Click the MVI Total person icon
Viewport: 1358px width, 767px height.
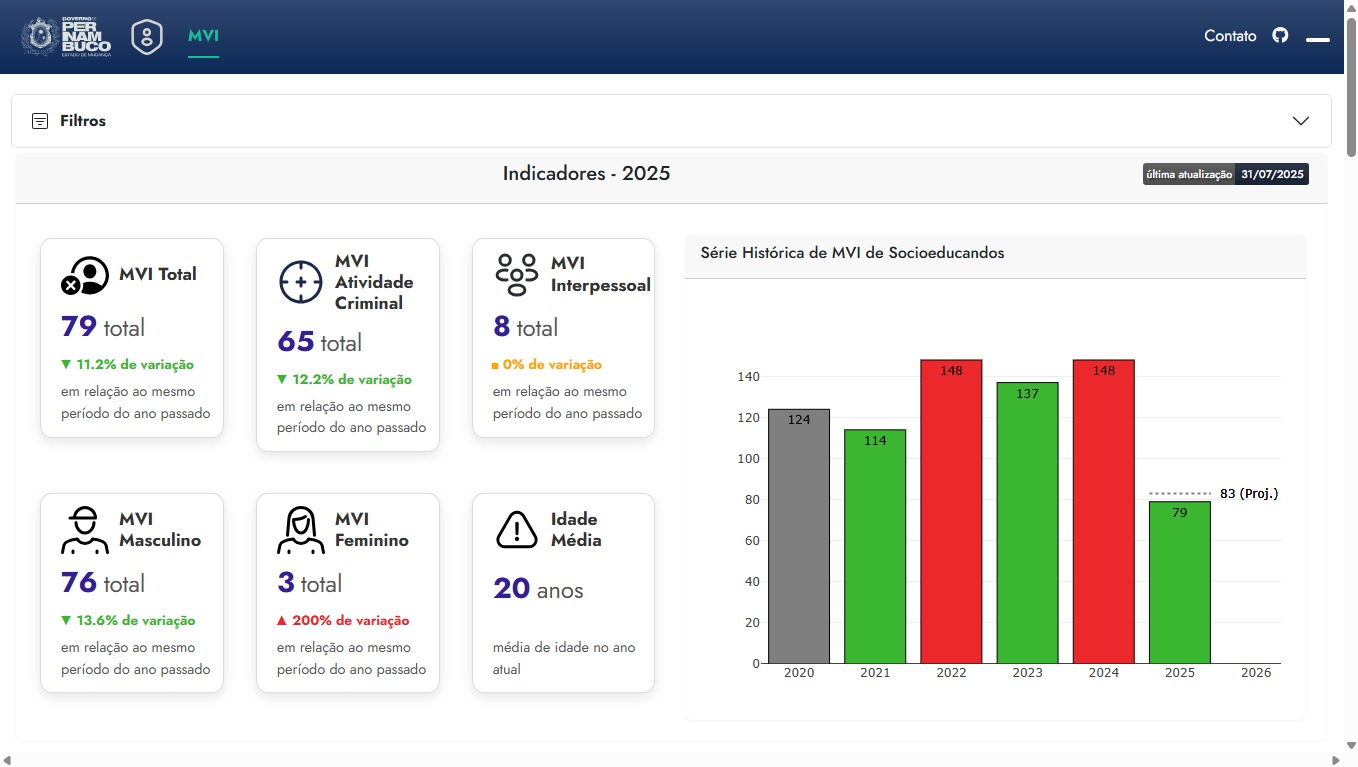(x=84, y=275)
